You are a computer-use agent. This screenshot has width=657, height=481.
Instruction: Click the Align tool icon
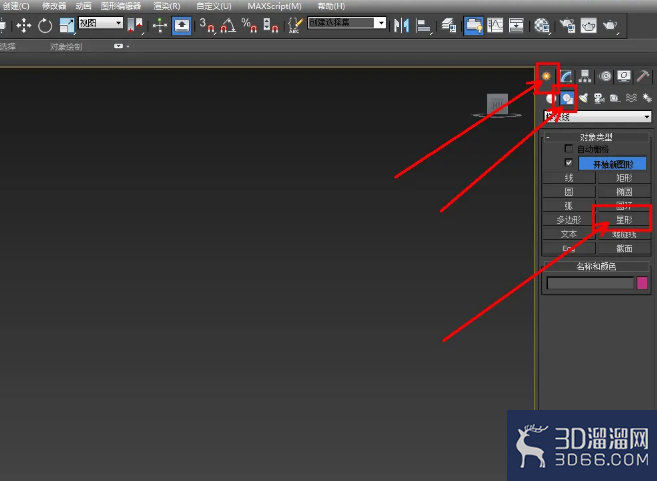pos(424,26)
